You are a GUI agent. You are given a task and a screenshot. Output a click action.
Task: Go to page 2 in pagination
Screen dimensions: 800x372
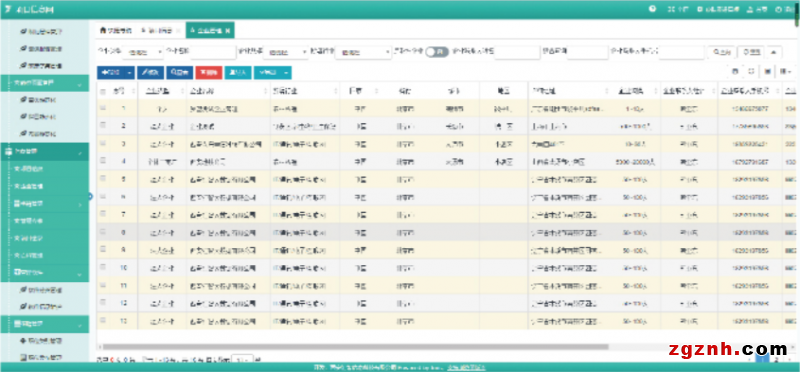(777, 359)
